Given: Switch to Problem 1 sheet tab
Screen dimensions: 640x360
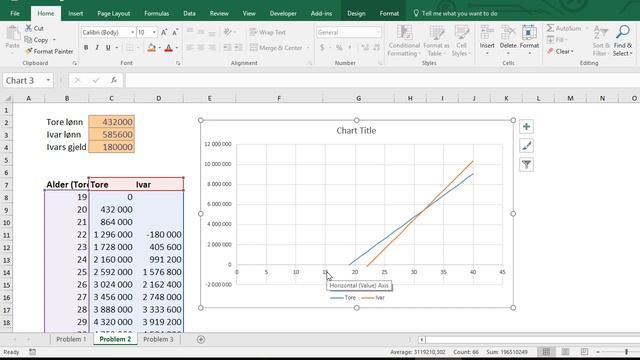Looking at the screenshot, I should [71, 339].
